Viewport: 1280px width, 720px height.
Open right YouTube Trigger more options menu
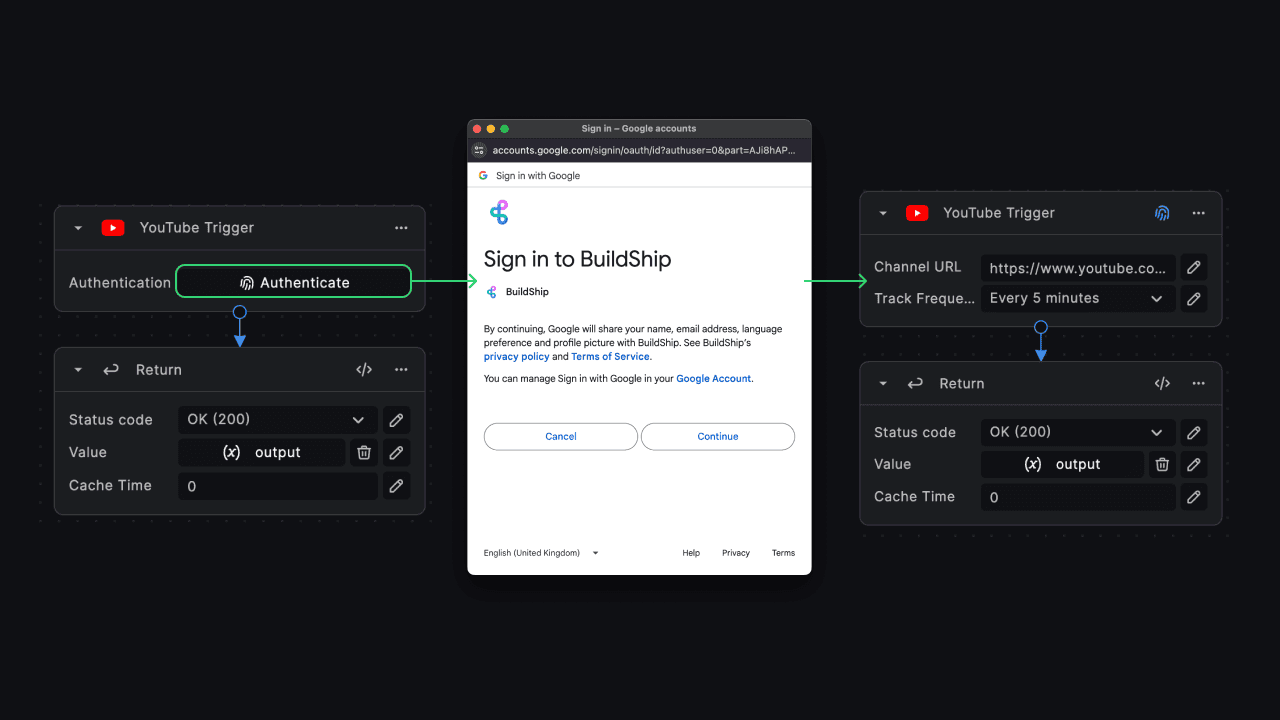click(1198, 213)
